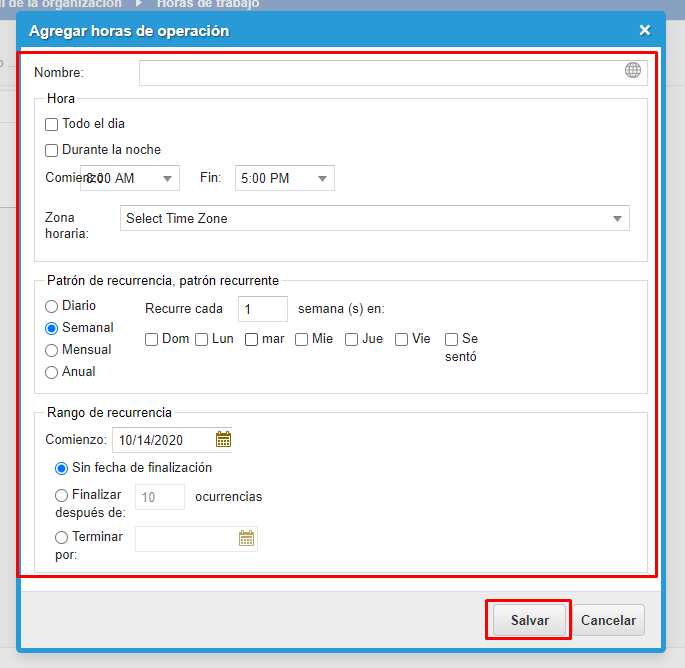Enable the Todo el dia checkbox

tap(52, 124)
